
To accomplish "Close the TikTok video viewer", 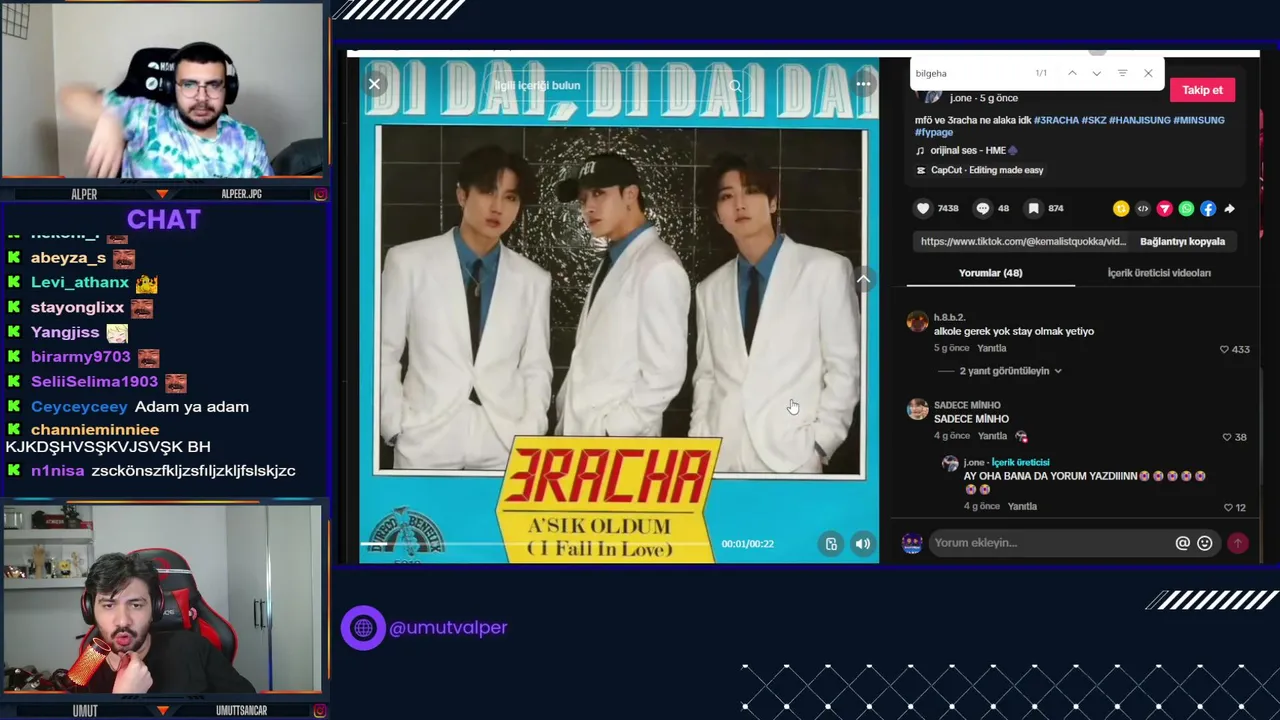I will click(374, 85).
